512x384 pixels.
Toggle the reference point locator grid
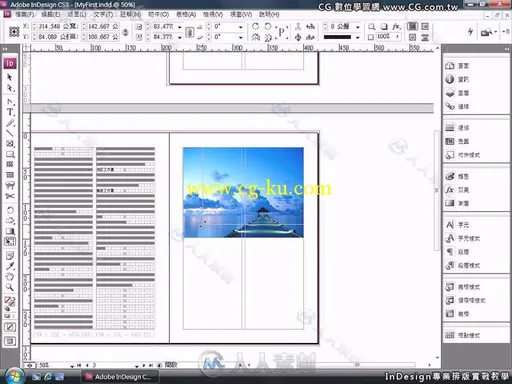point(14,32)
